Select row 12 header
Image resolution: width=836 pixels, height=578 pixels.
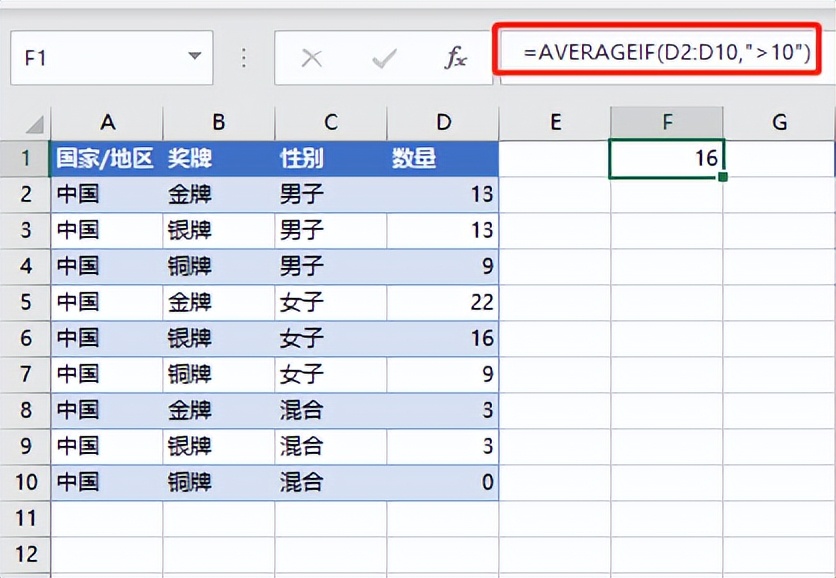26,555
